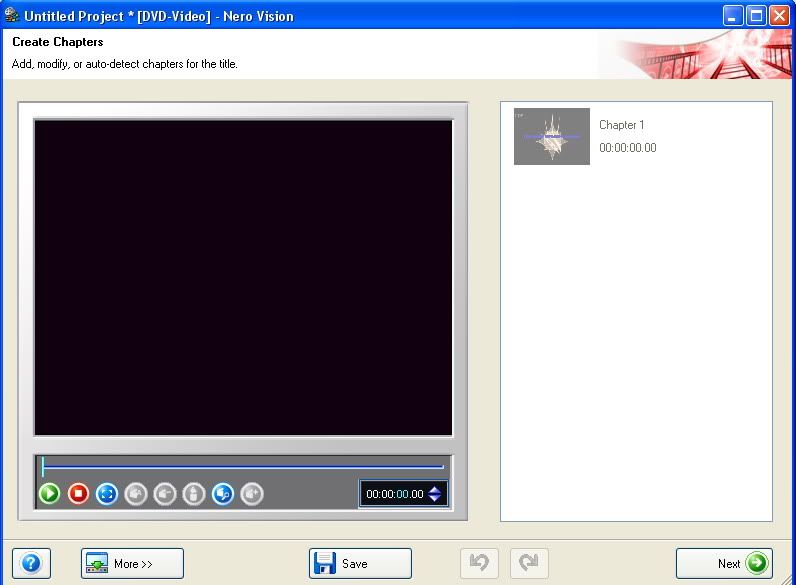Click the Undo arrow button
The width and height of the screenshot is (796, 585).
point(479,563)
